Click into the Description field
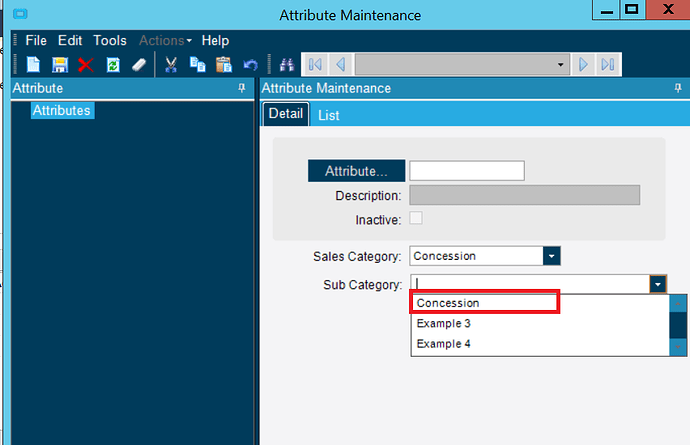This screenshot has width=690, height=445. [525, 195]
